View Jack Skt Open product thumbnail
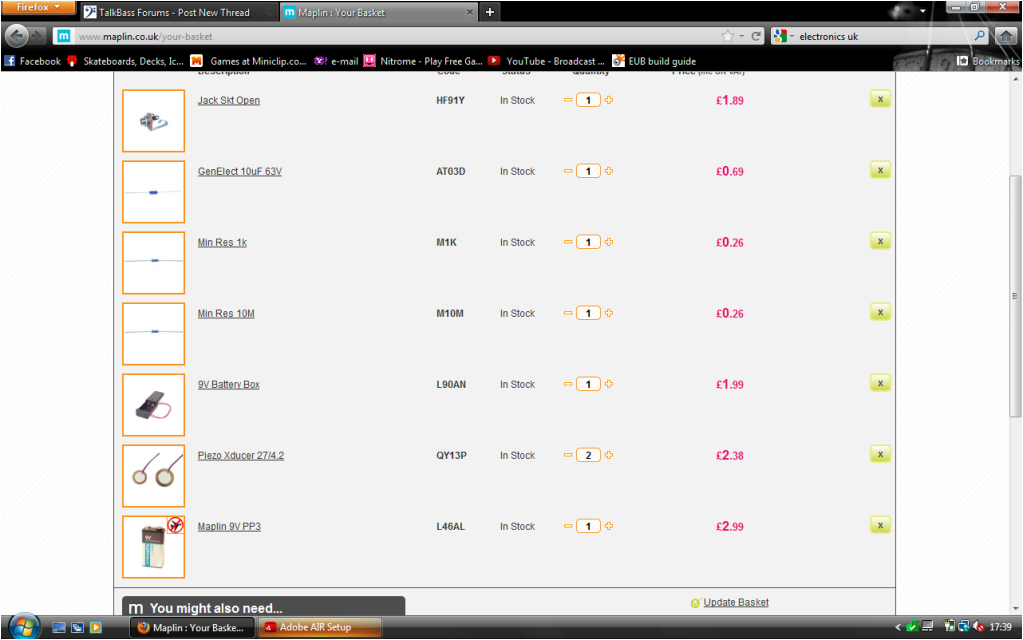 point(153,121)
